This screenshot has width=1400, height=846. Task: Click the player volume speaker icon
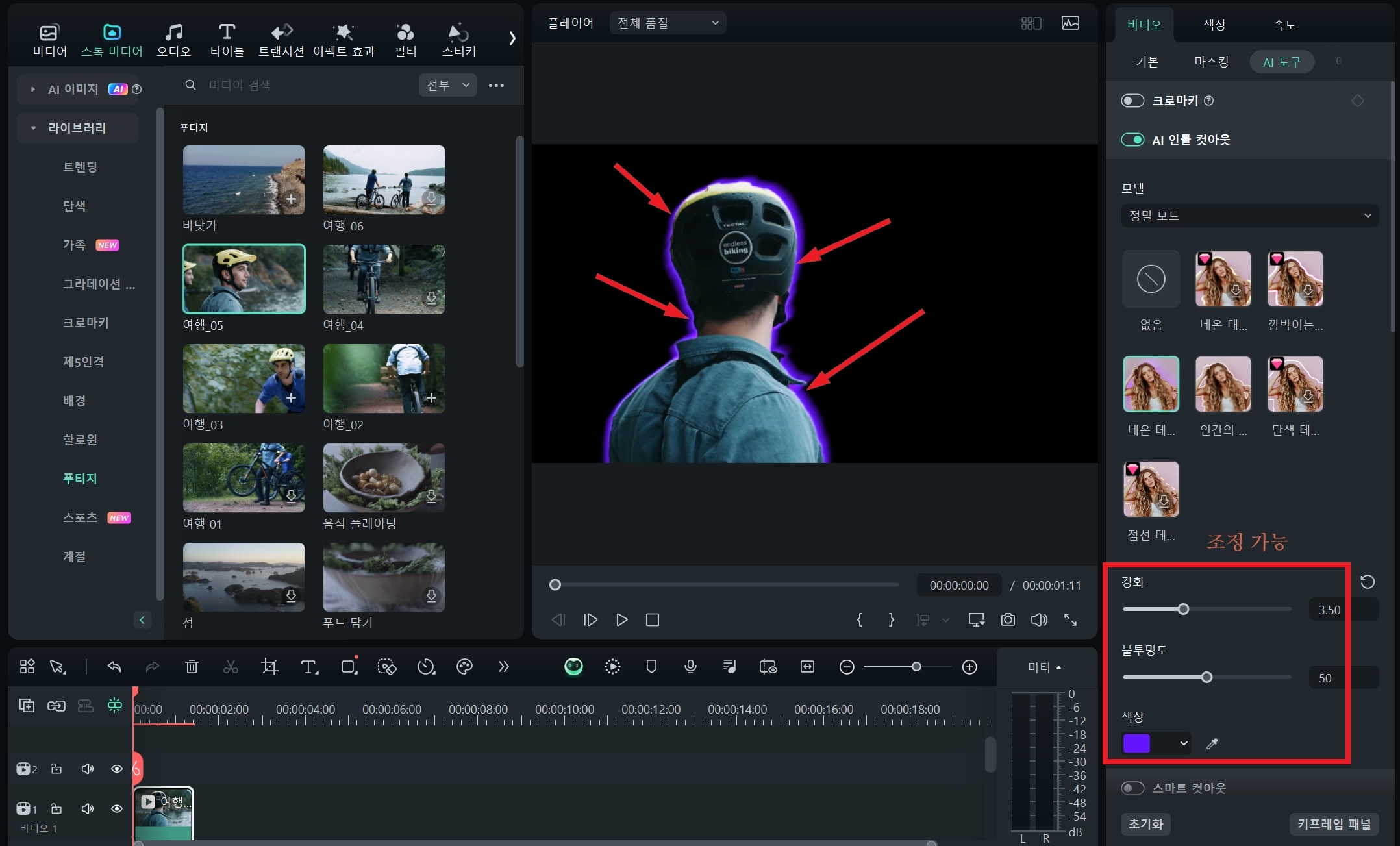pos(1039,620)
